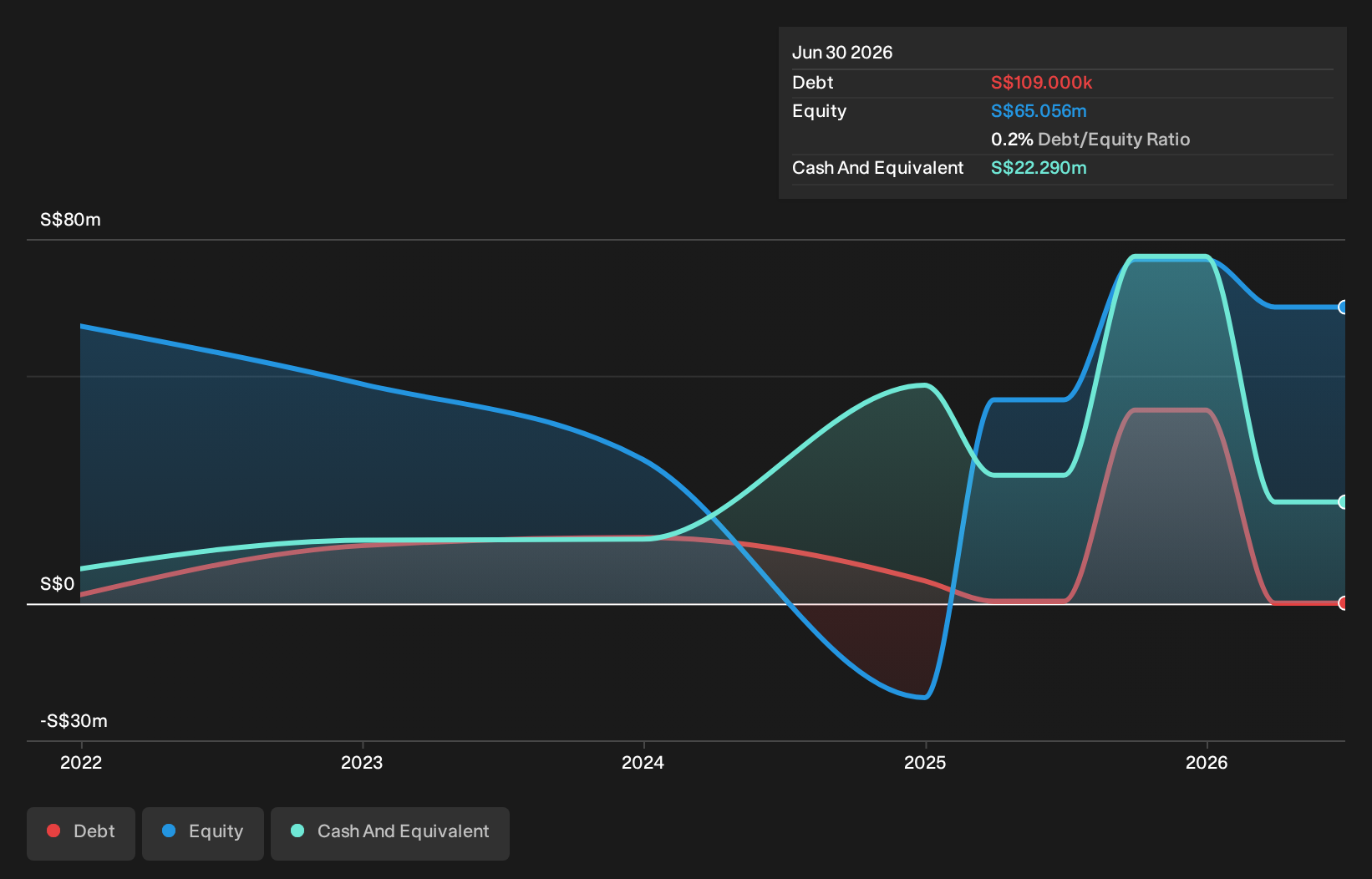Click the S$22.290m cash value
The width and height of the screenshot is (1372, 879).
pos(1039,168)
